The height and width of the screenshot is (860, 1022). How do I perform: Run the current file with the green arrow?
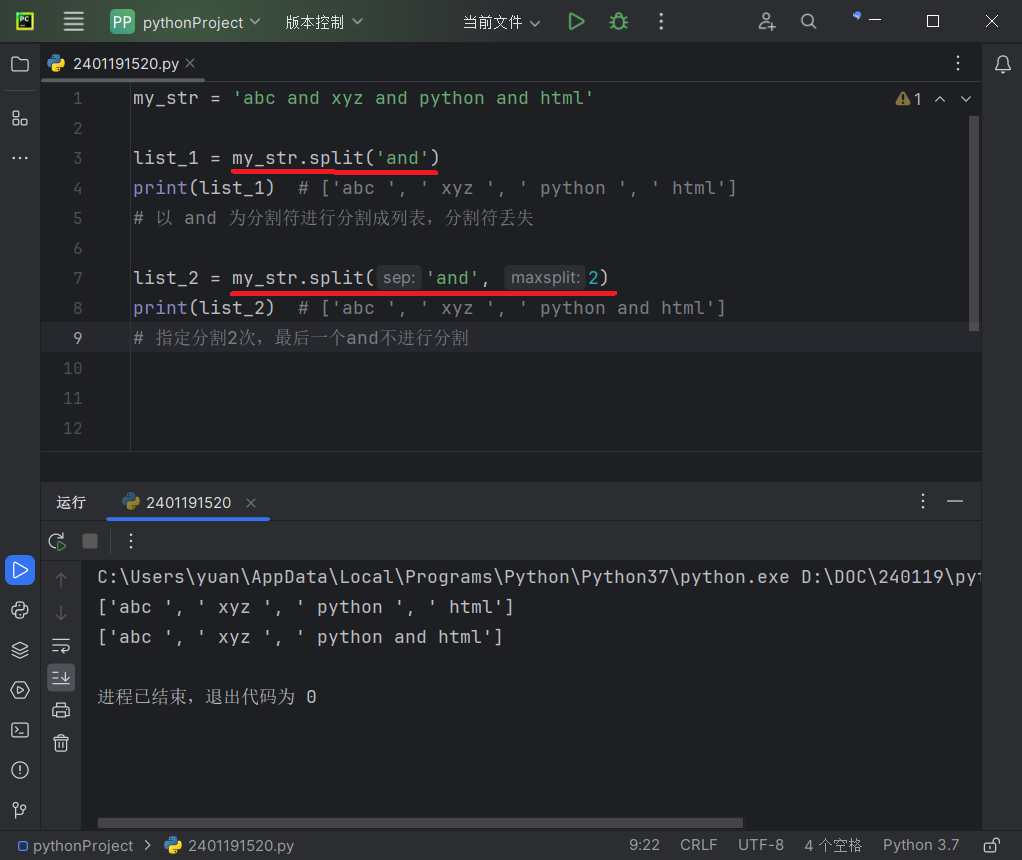tap(576, 22)
